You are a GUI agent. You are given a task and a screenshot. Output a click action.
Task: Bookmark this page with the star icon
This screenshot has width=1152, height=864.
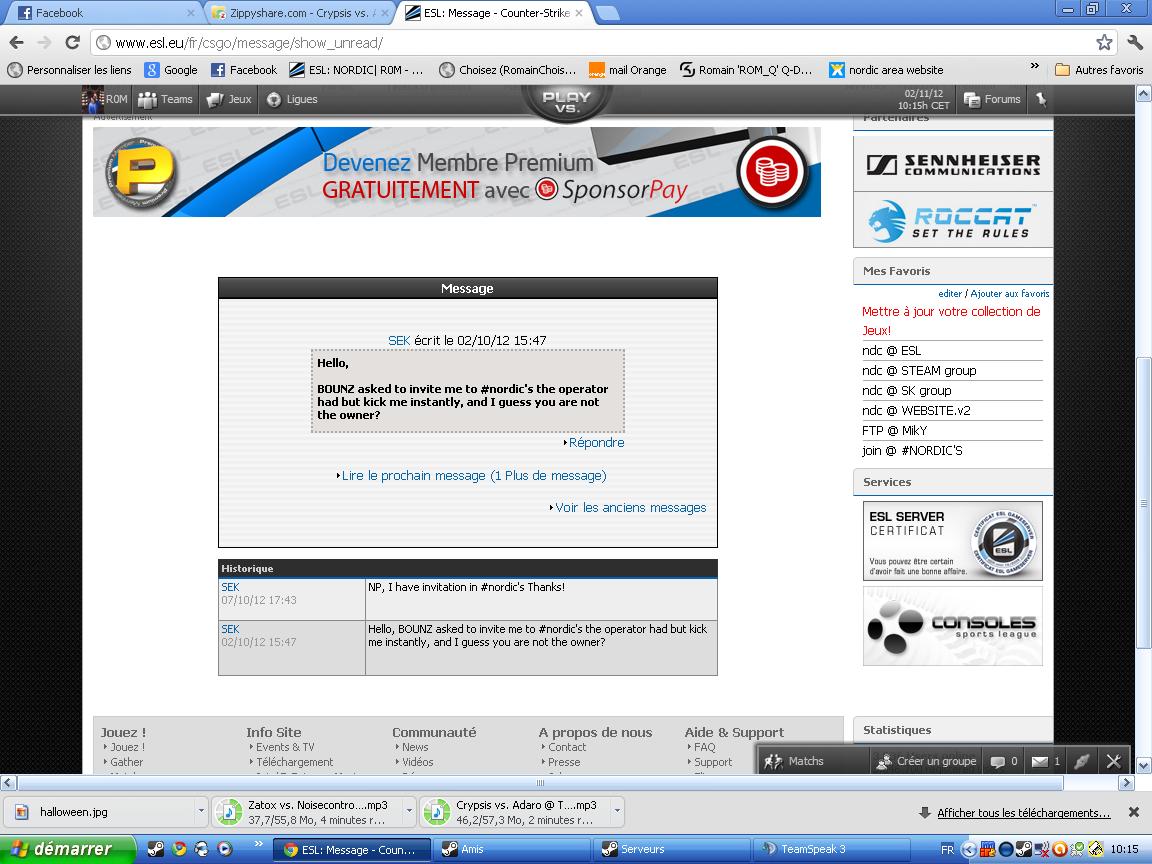pyautogui.click(x=1104, y=43)
